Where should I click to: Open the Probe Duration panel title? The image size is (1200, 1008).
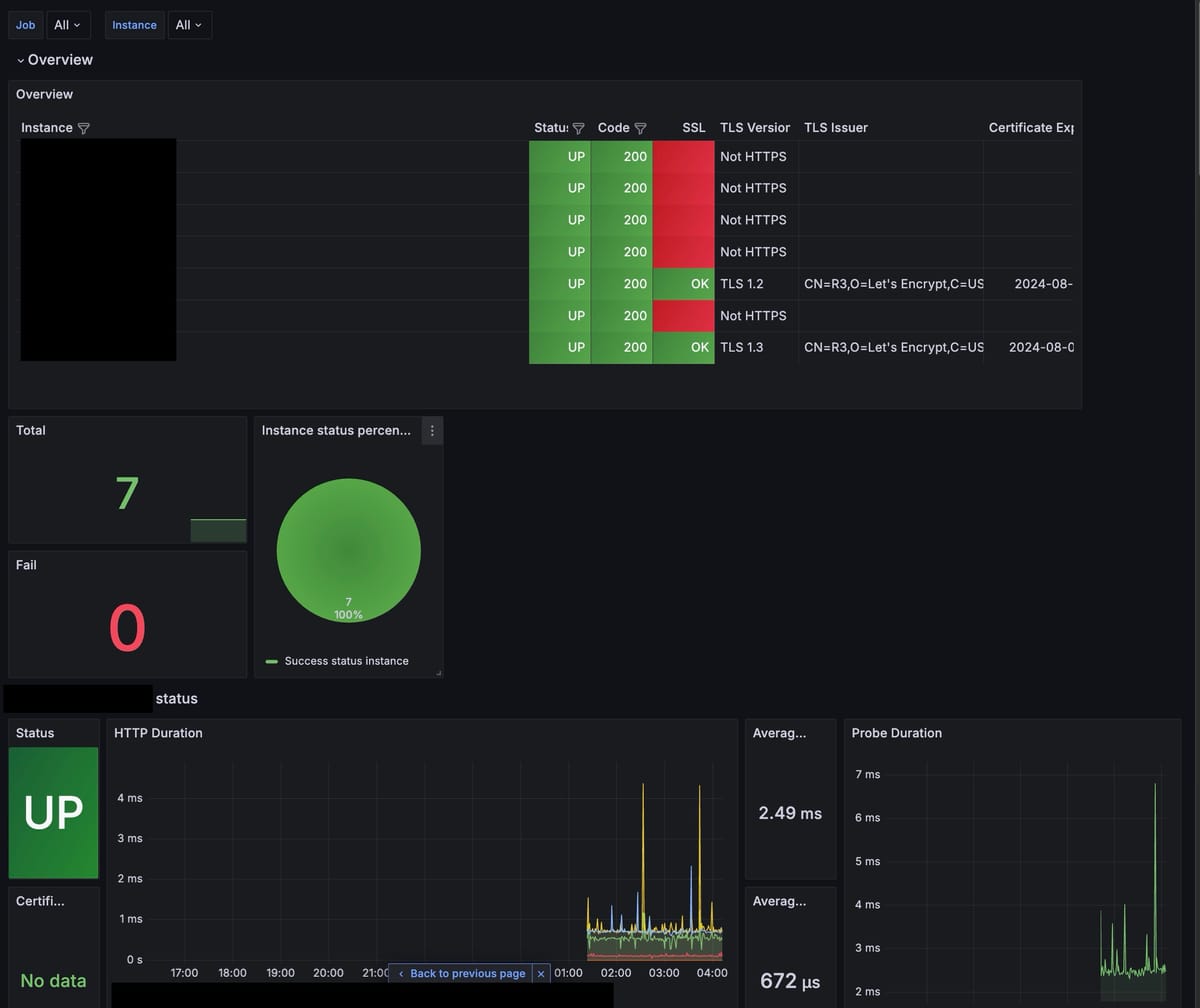pyautogui.click(x=897, y=733)
